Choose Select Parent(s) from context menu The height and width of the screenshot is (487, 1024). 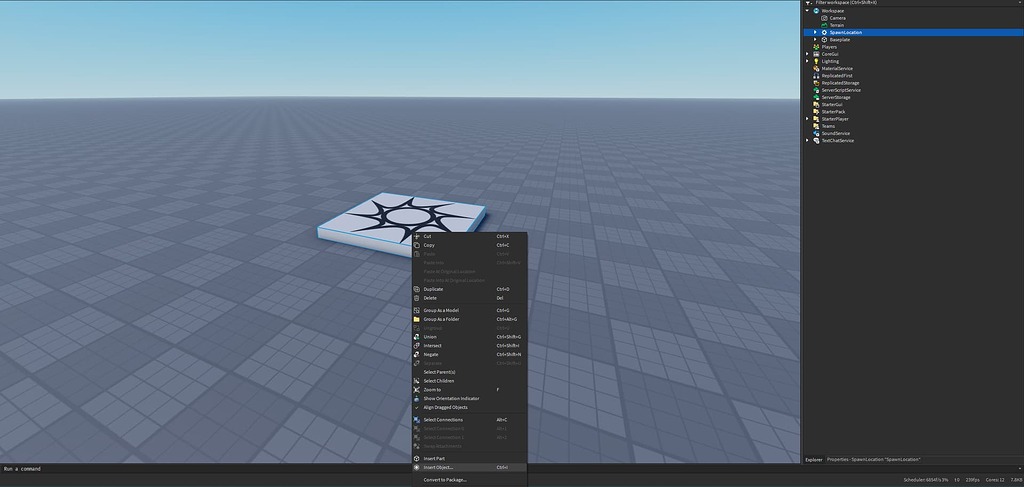tap(469, 372)
